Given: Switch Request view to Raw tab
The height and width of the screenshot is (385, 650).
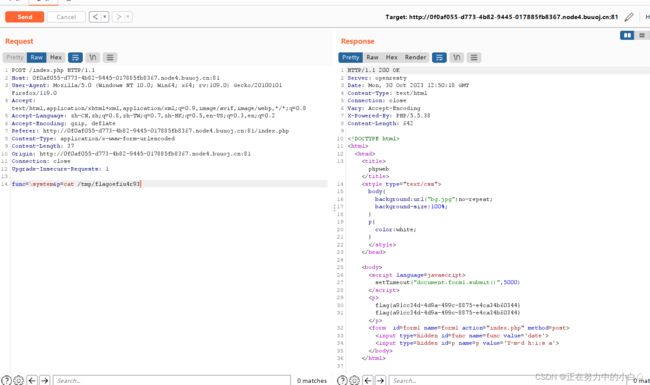Looking at the screenshot, I should coord(36,57).
